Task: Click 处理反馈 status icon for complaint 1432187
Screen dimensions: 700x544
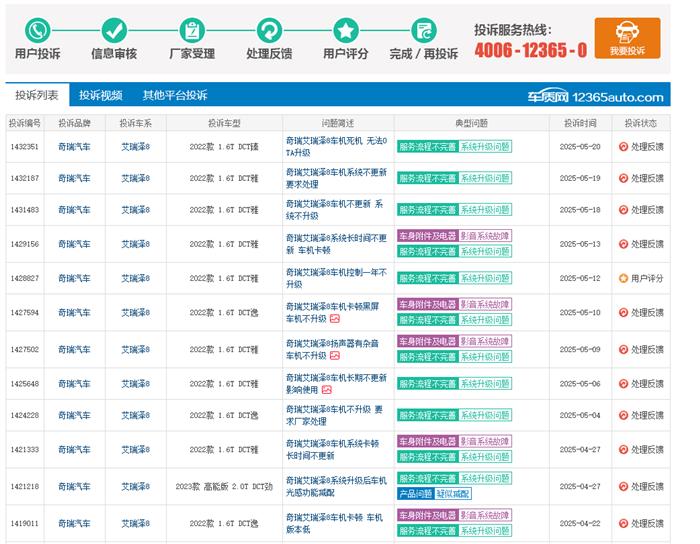Action: click(623, 178)
